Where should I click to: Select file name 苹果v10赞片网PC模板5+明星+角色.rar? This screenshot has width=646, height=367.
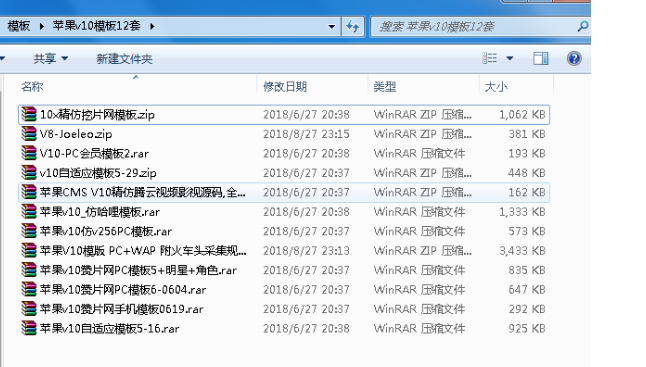point(138,270)
